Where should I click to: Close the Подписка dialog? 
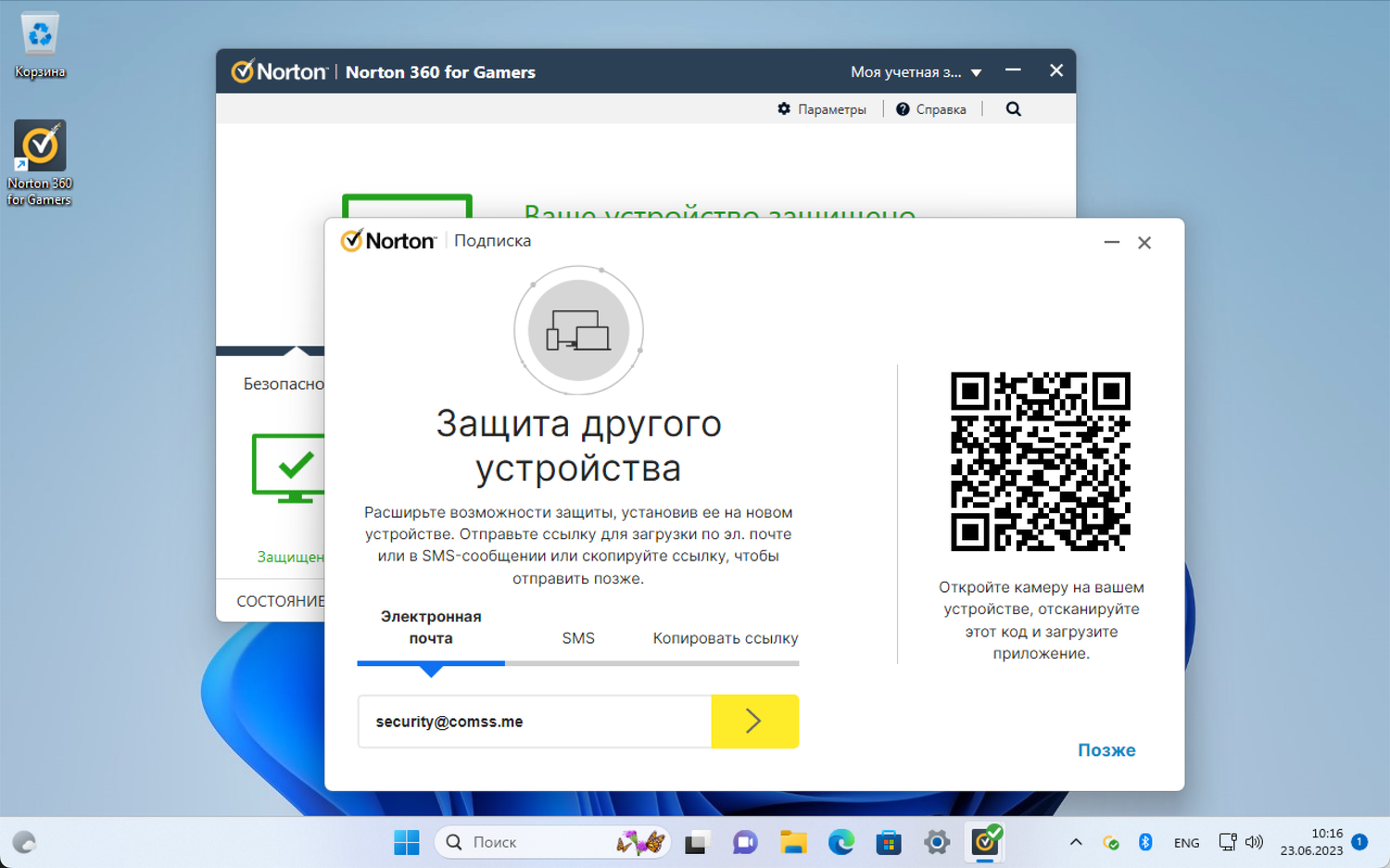tap(1144, 243)
